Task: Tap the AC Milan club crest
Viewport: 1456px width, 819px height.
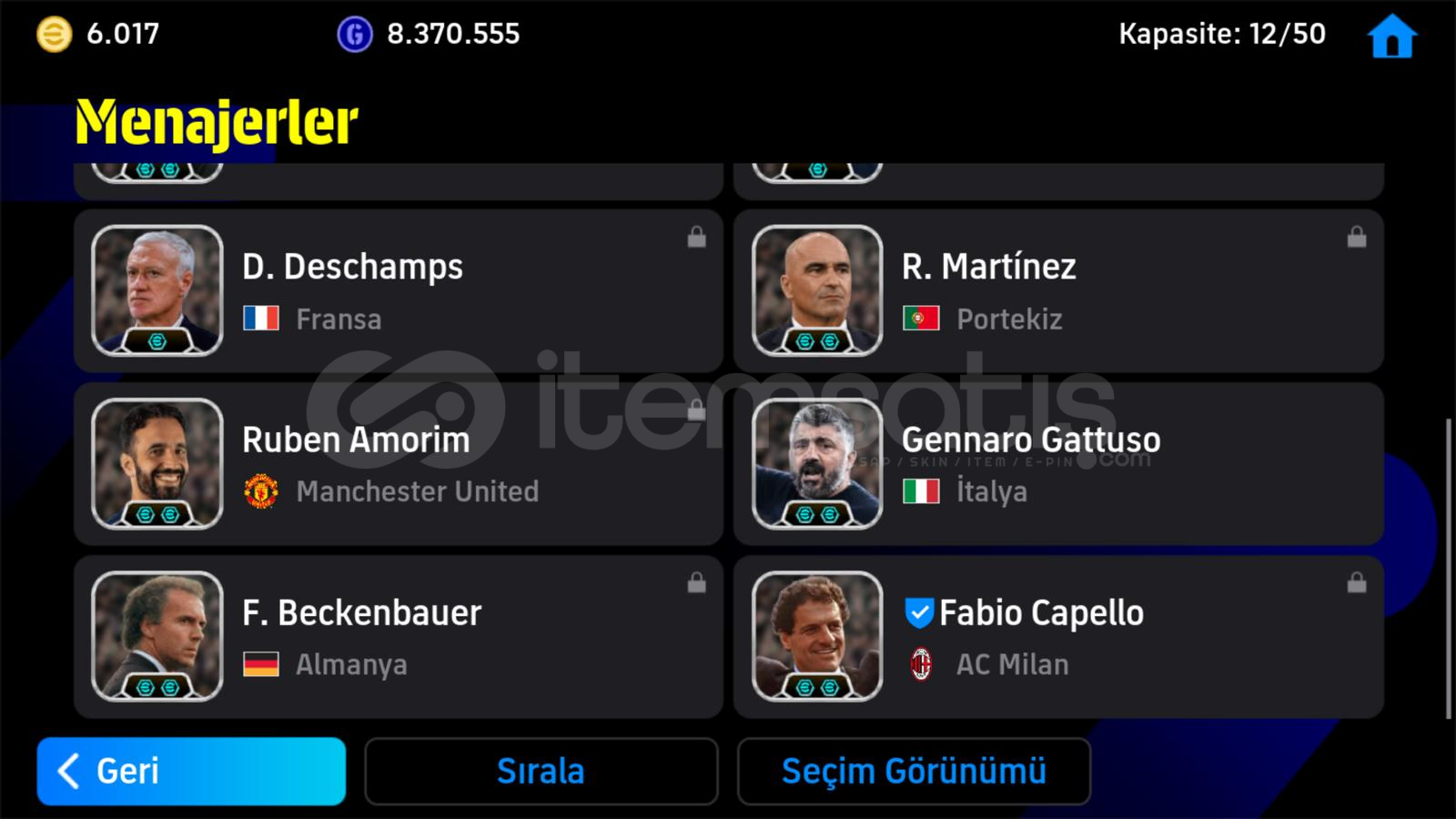Action: (921, 664)
